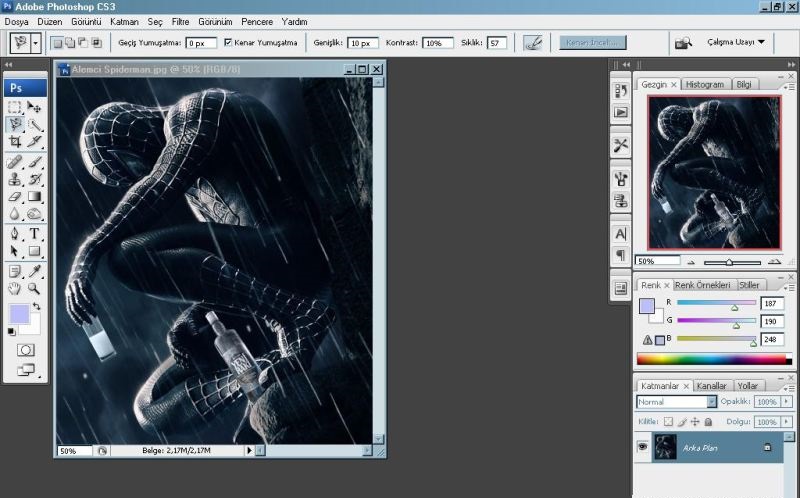Open the Filtre menu
This screenshot has width=800, height=498.
pos(180,22)
